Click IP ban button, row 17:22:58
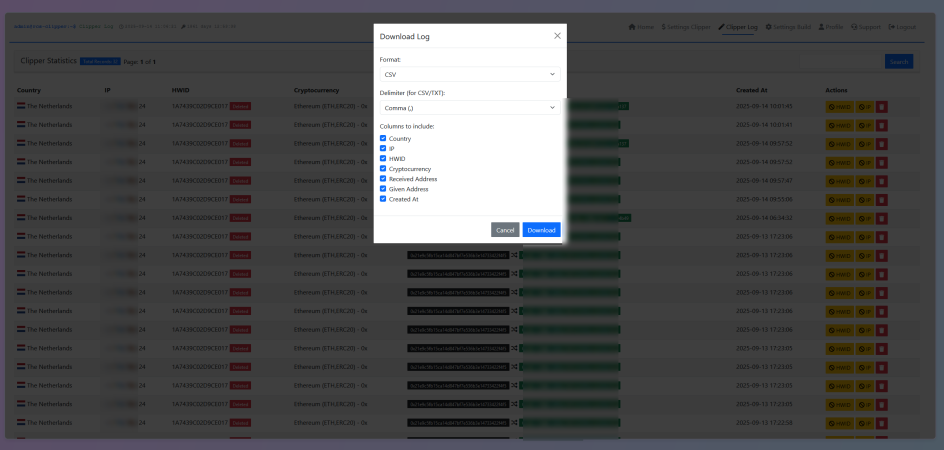The image size is (944, 450). [x=865, y=423]
